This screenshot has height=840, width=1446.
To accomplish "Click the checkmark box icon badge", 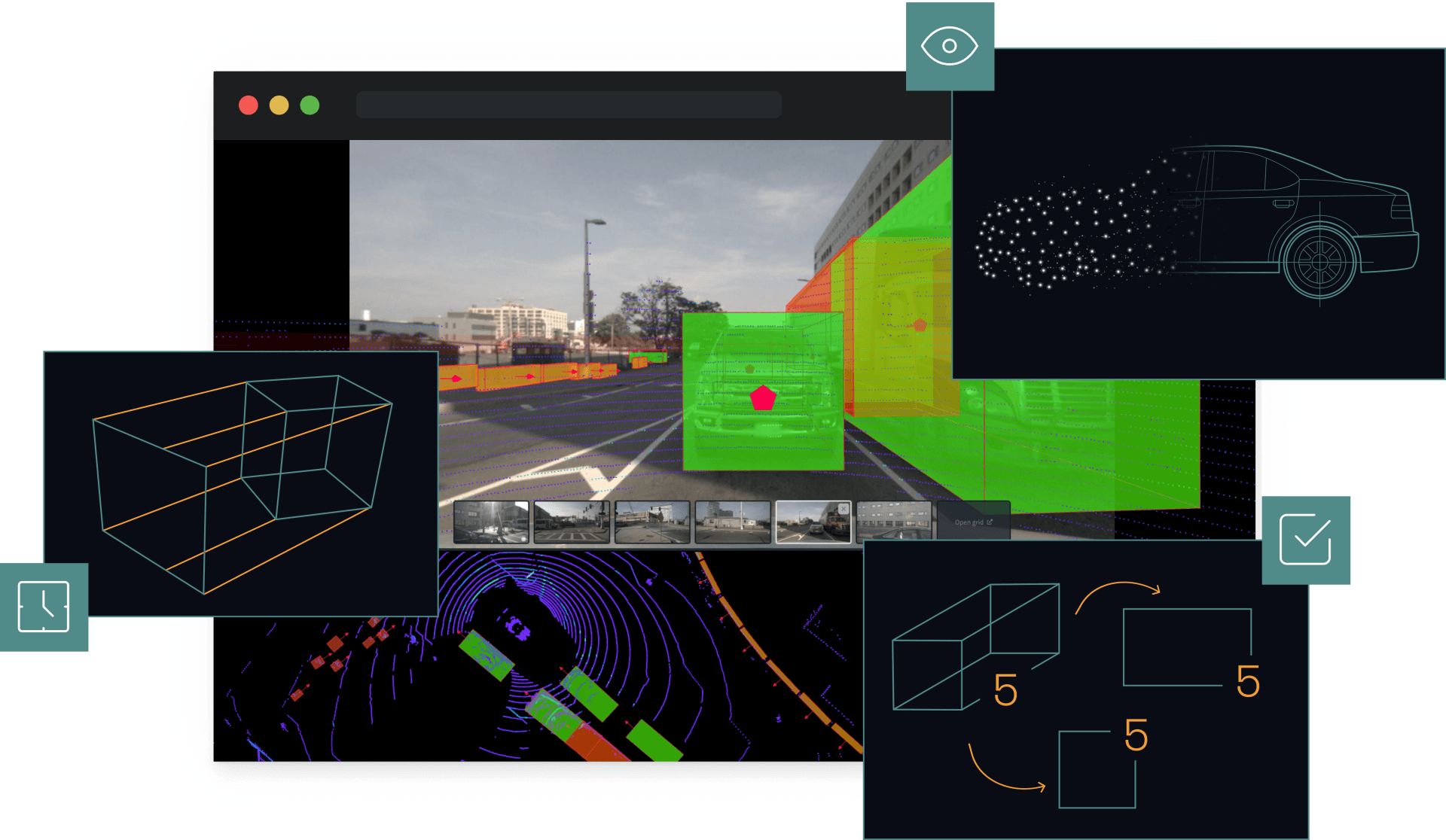I will pyautogui.click(x=1306, y=540).
